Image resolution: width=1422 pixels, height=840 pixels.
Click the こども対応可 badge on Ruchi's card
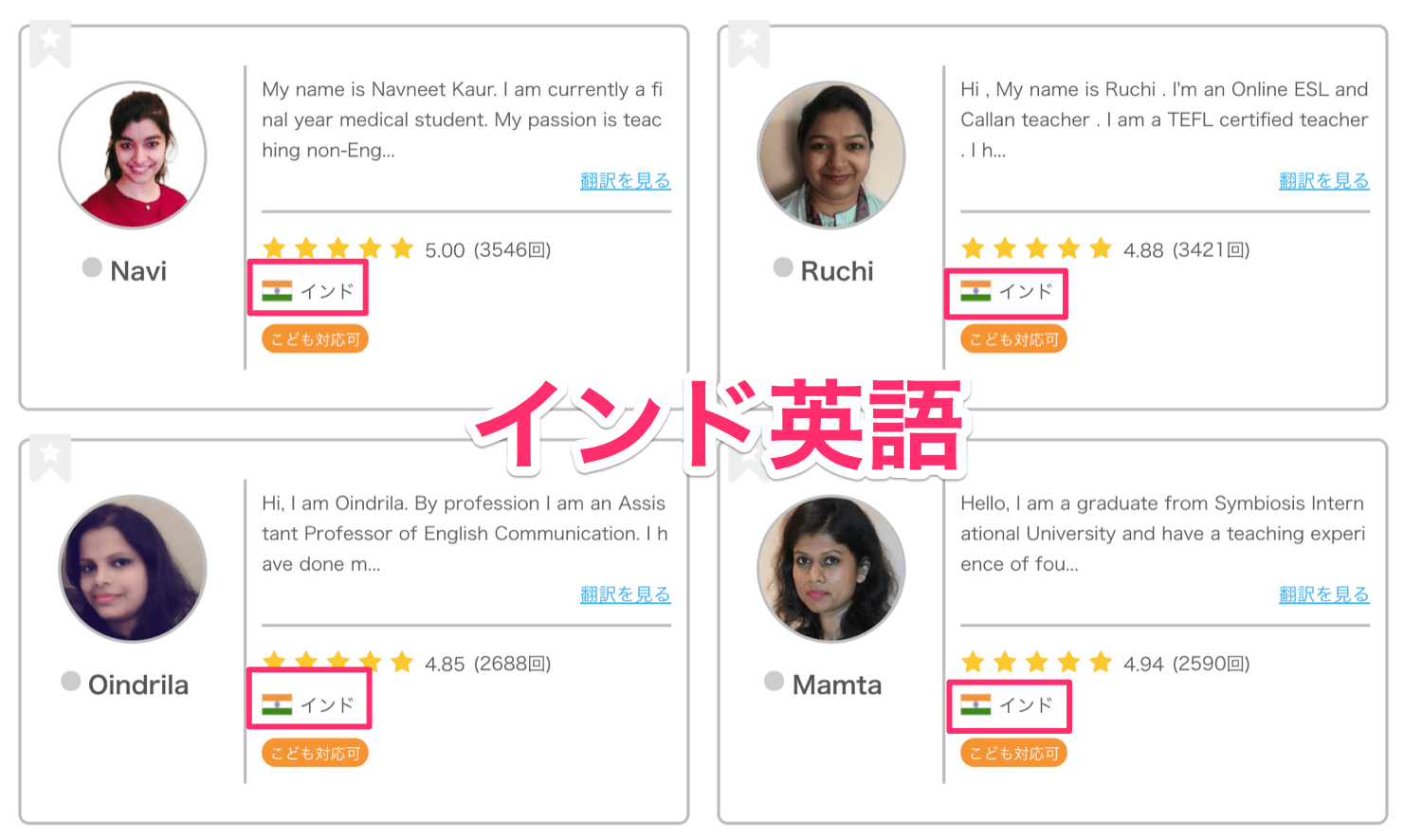click(1013, 338)
